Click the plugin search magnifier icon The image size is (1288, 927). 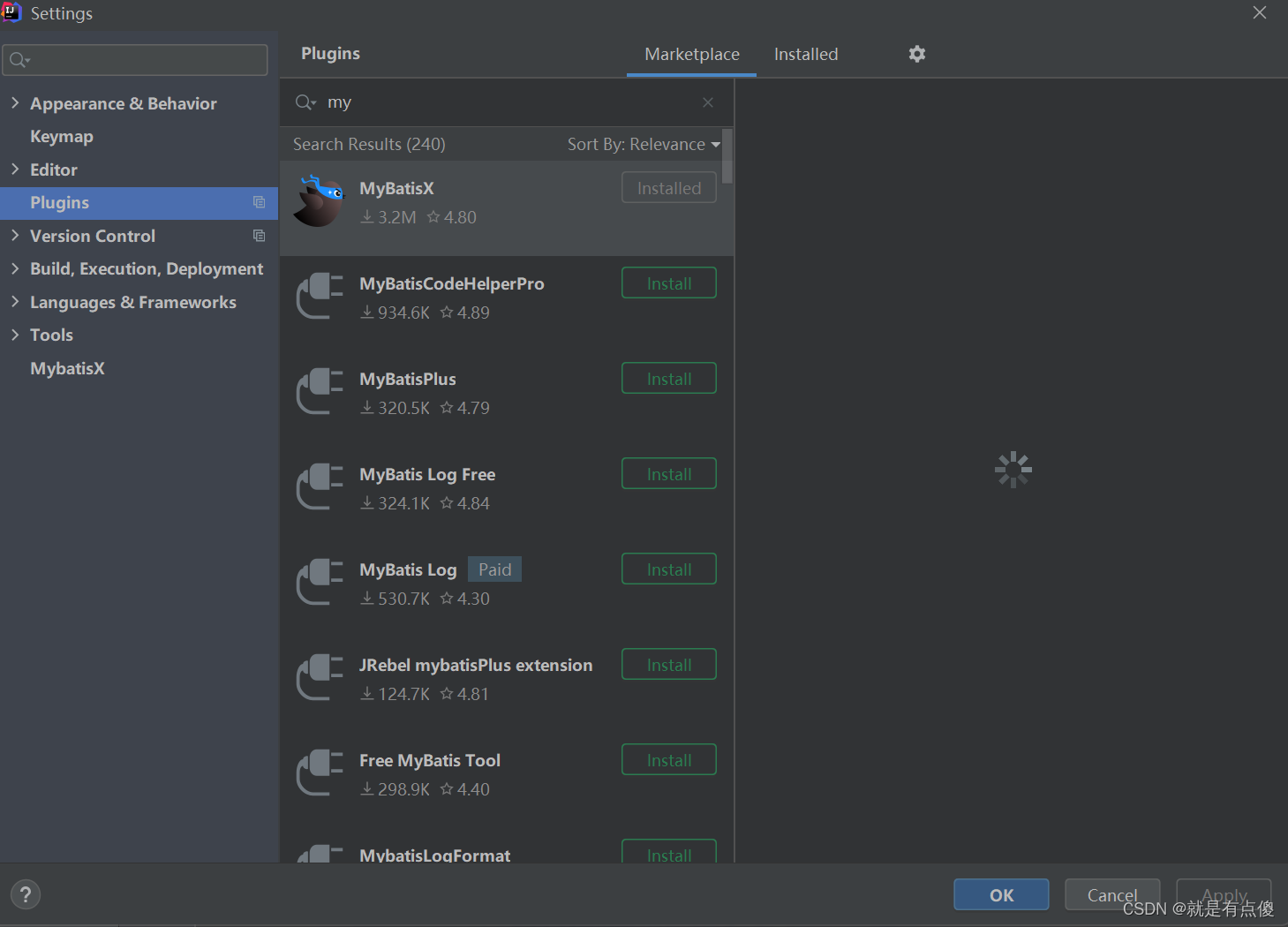305,102
